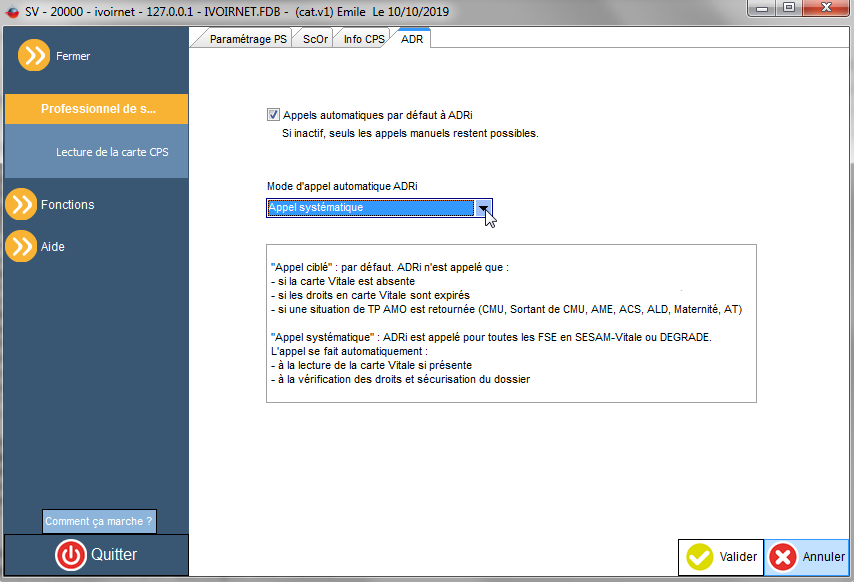The image size is (854, 582).
Task: Go to the Info CPS tab
Action: point(363,39)
